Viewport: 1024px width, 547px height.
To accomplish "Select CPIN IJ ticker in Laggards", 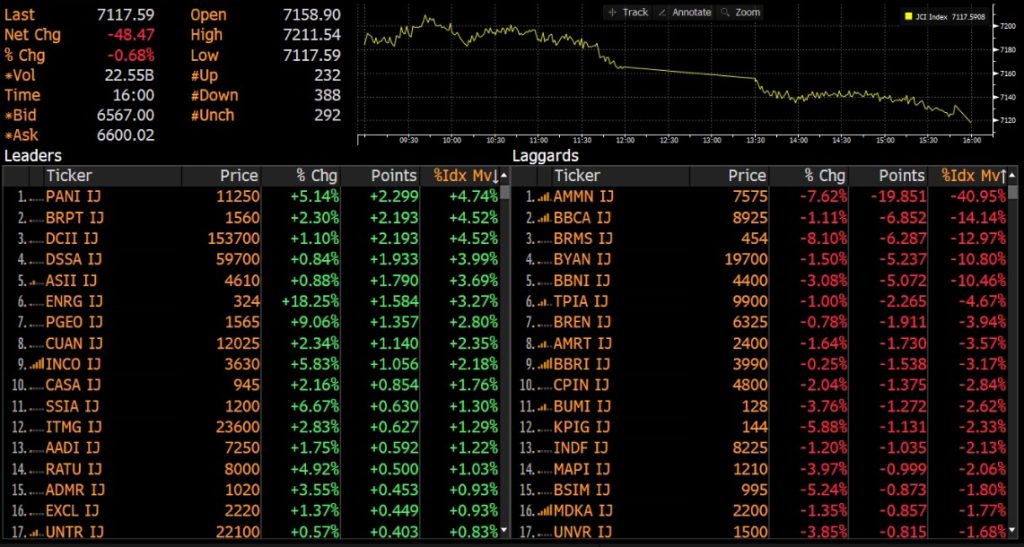I will pyautogui.click(x=580, y=384).
